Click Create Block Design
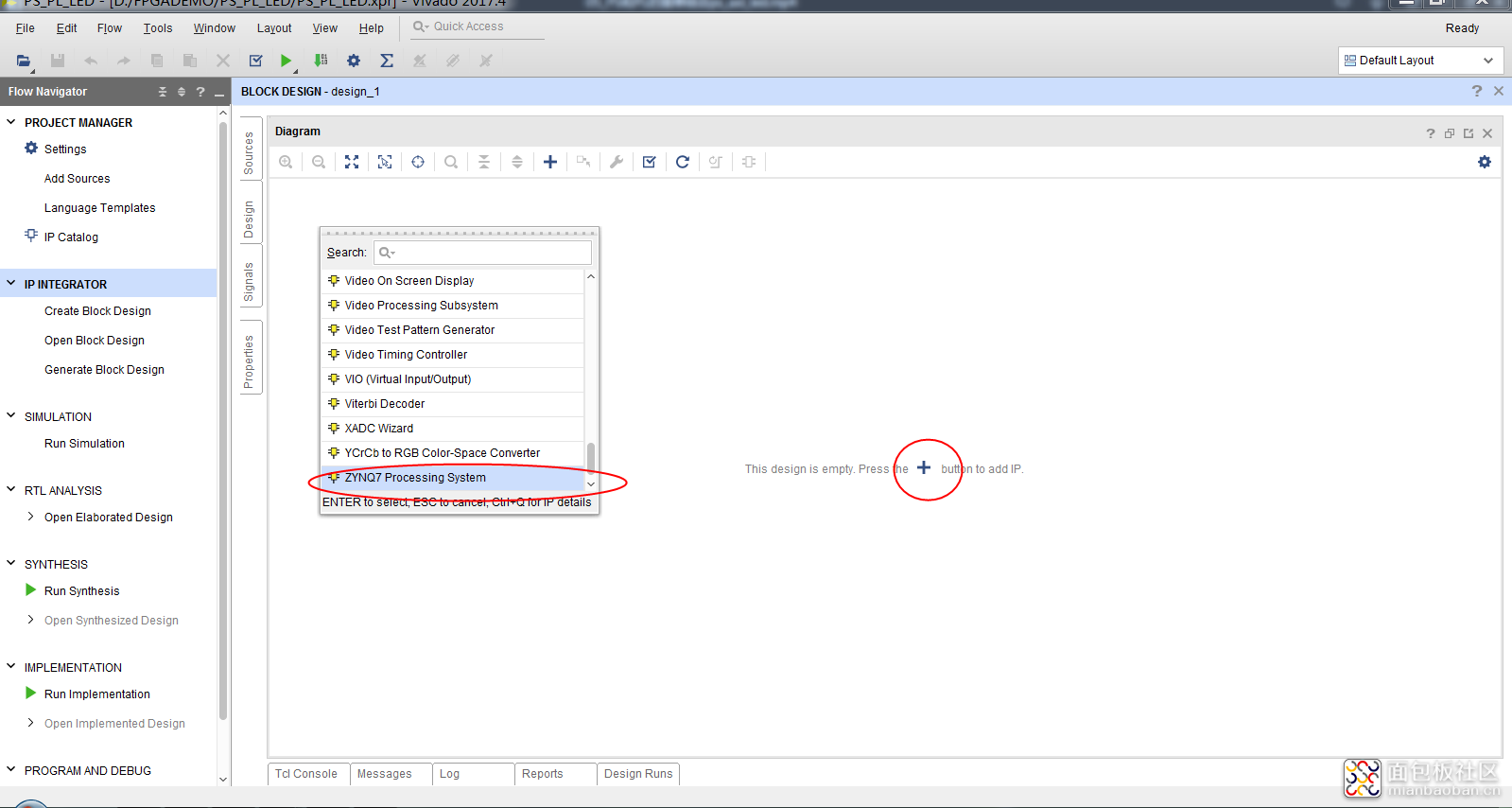This screenshot has height=808, width=1512. coord(97,311)
